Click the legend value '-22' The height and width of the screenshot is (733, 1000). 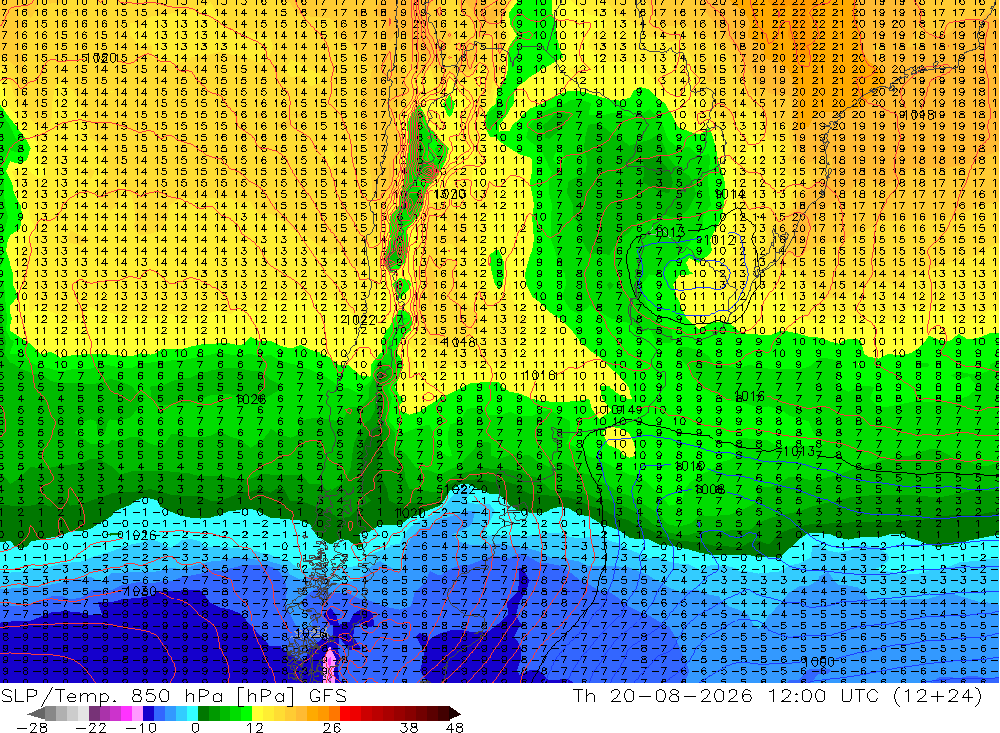(91, 728)
